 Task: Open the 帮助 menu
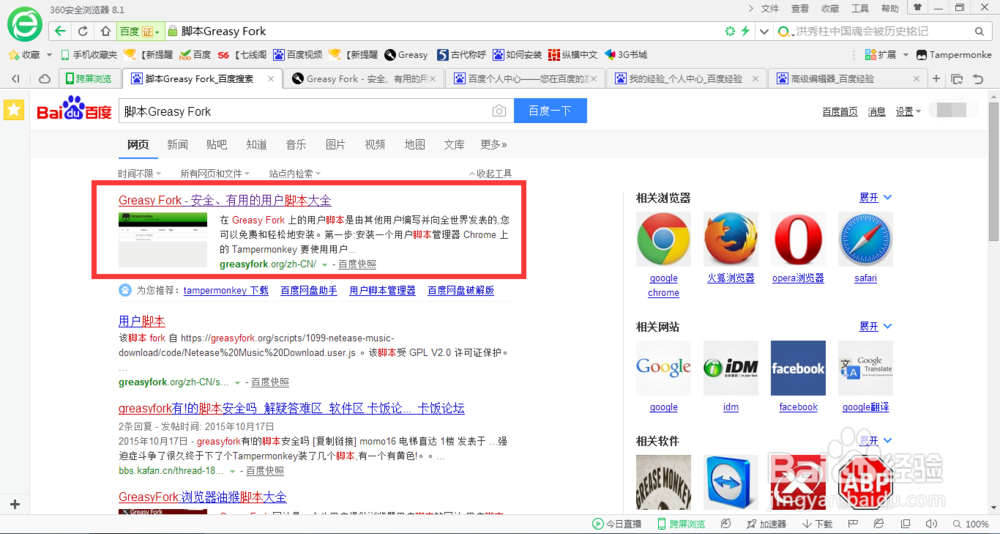890,8
